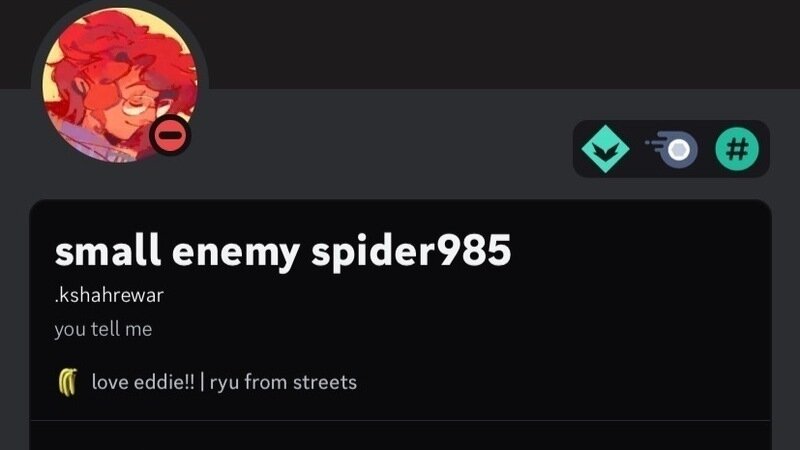Select the display name small enemy spider985
800x450 pixels.
click(283, 251)
